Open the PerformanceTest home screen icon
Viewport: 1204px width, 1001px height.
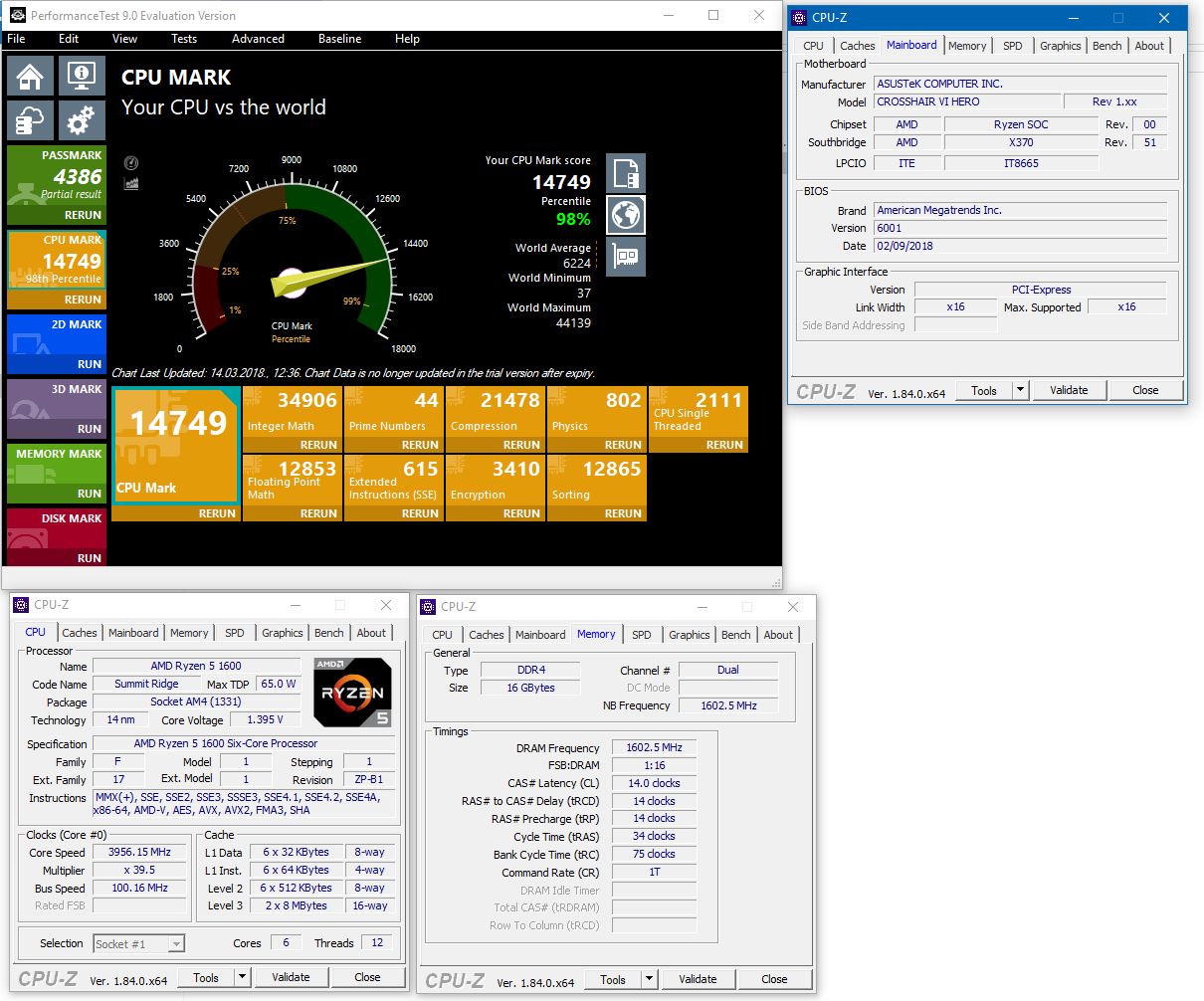click(31, 77)
